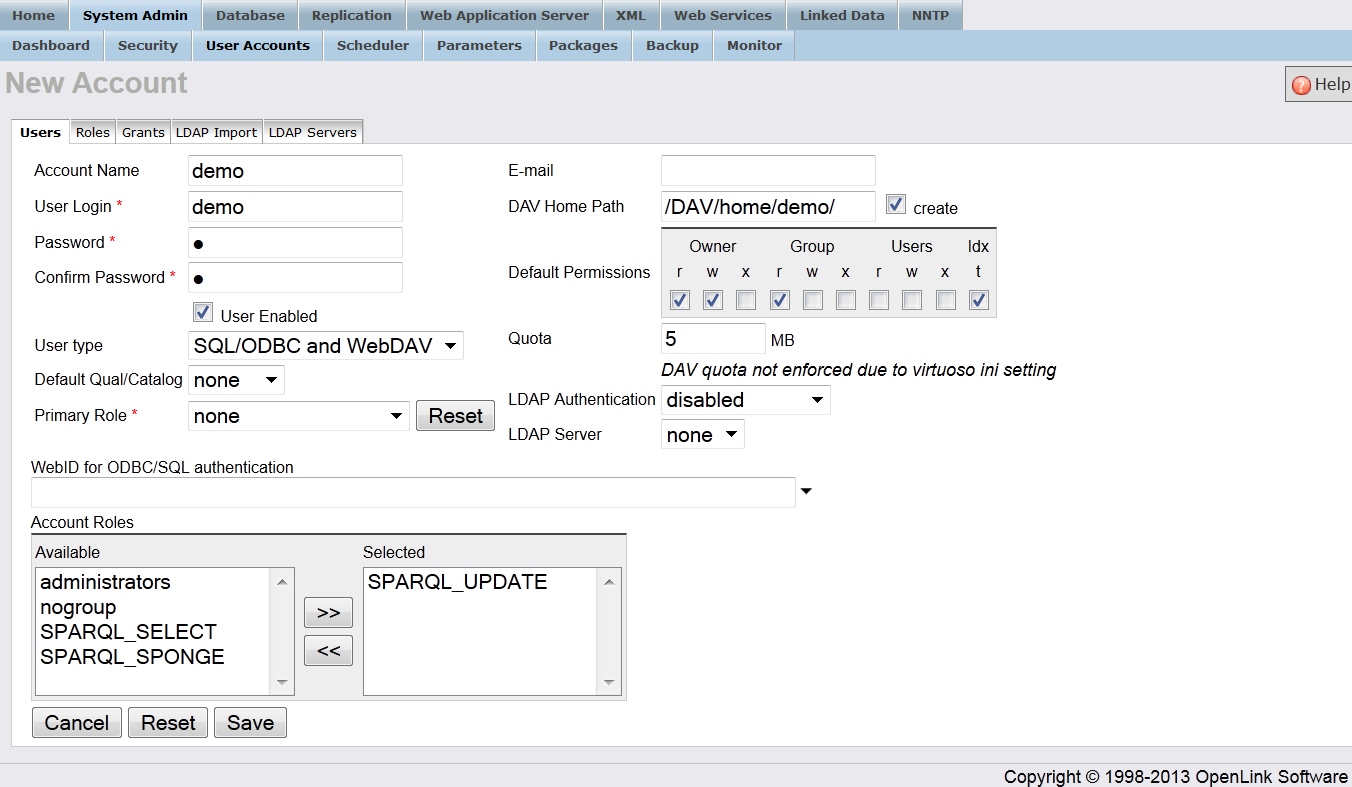
Task: Open the Database menu tab
Action: coord(250,15)
